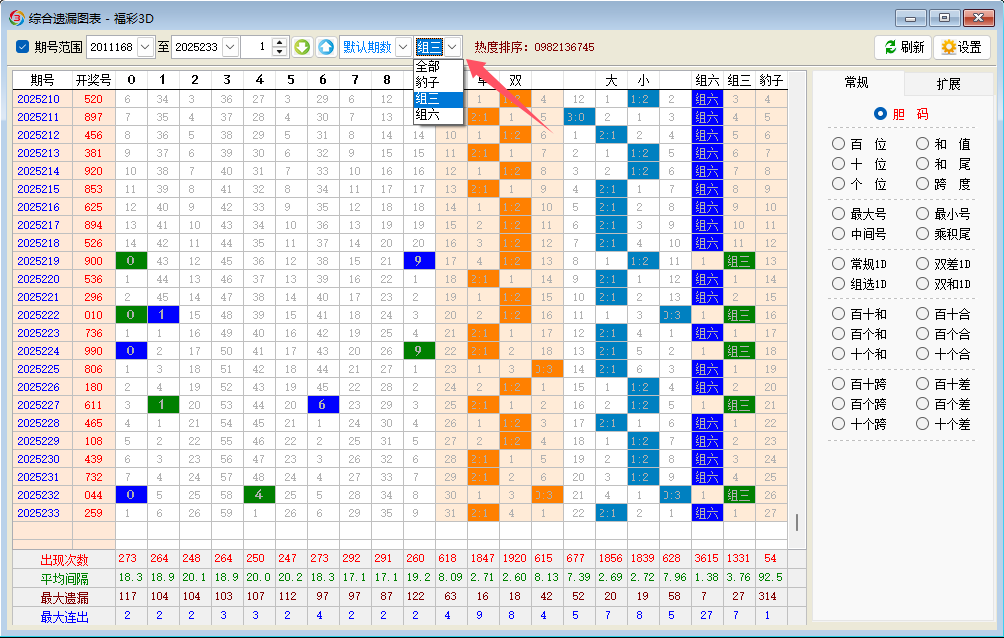This screenshot has width=1004, height=638.
Task: Click the app logo in title bar
Action: coord(16,17)
